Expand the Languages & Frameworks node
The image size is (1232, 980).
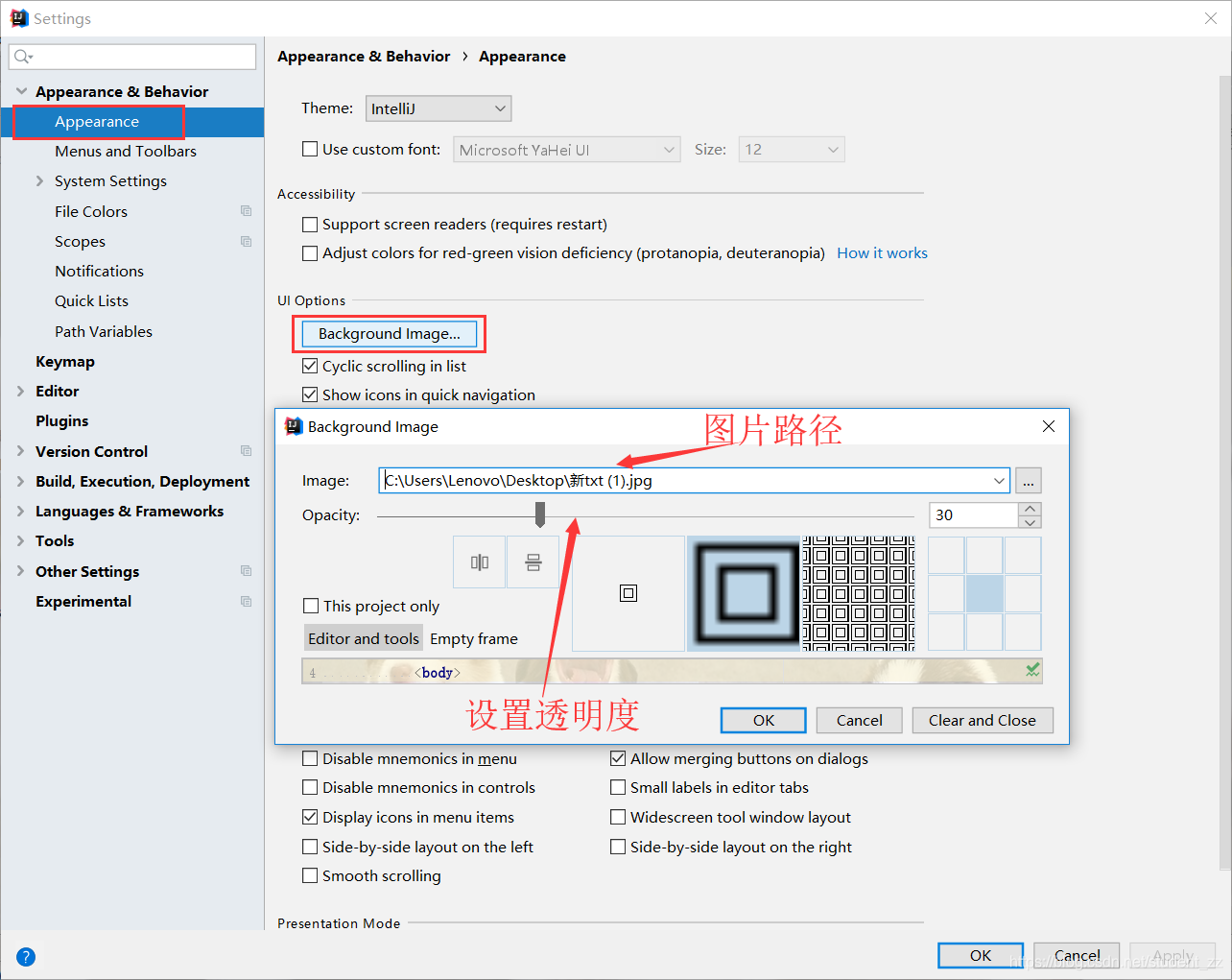[21, 511]
